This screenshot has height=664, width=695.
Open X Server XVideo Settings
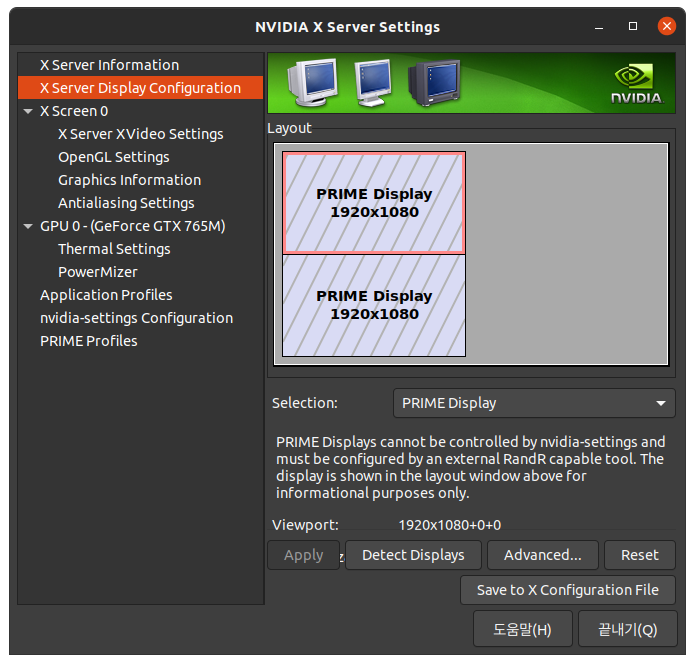(141, 134)
